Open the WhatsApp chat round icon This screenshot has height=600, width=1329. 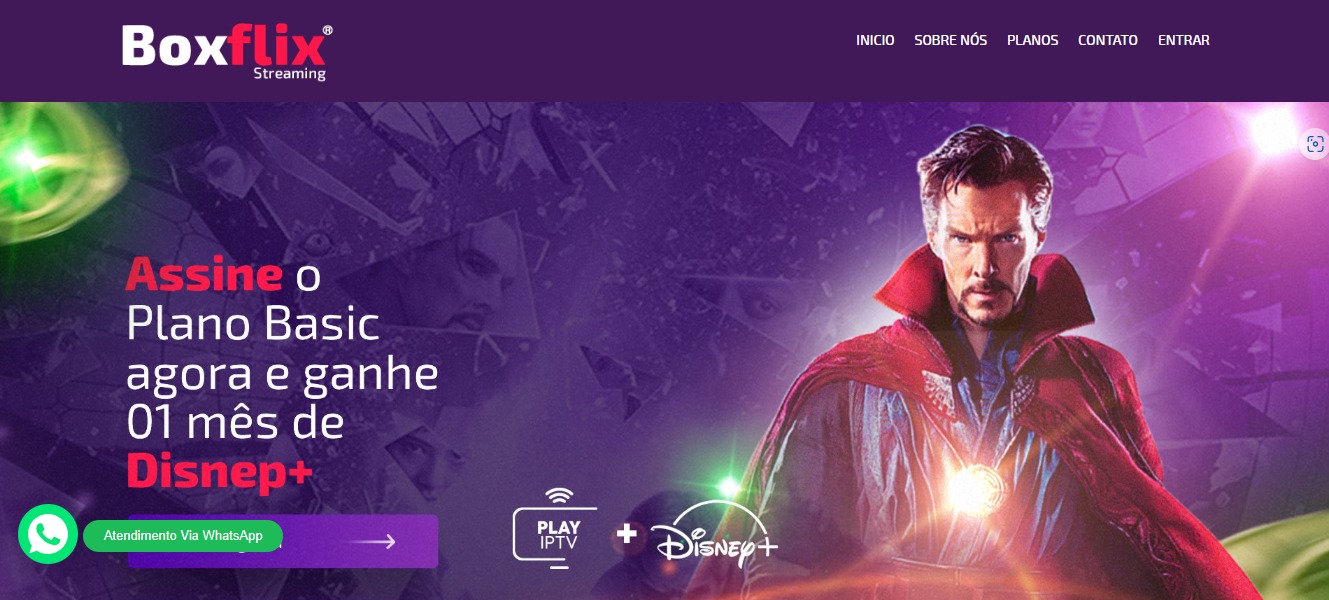pyautogui.click(x=48, y=534)
